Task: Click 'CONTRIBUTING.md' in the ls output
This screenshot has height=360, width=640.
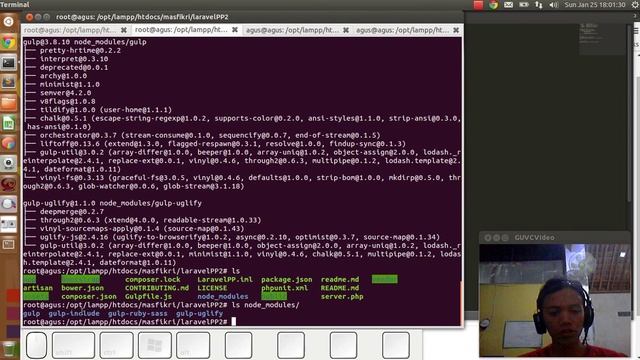Action: [157, 288]
